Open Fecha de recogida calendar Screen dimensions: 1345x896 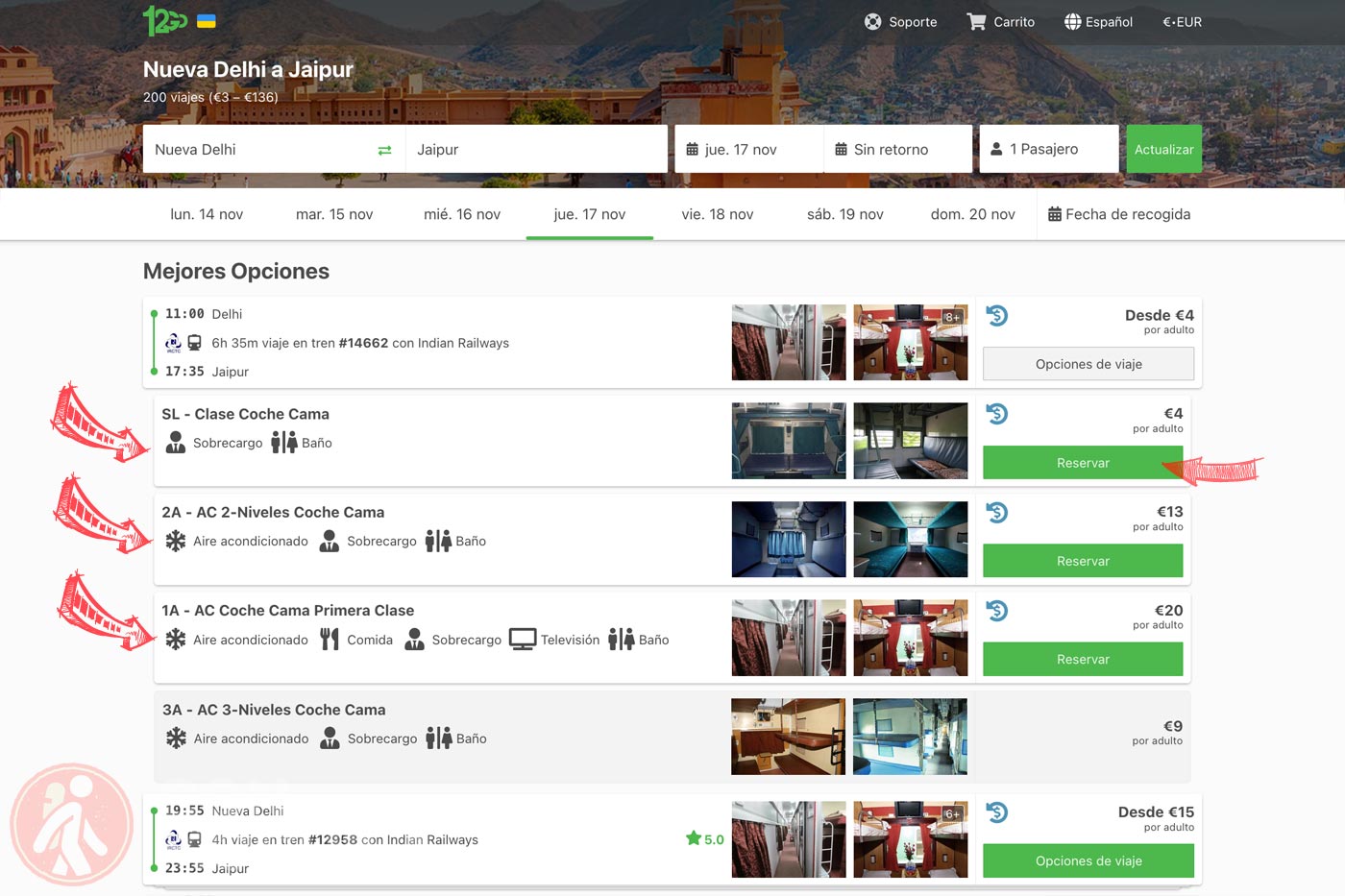(x=1119, y=214)
